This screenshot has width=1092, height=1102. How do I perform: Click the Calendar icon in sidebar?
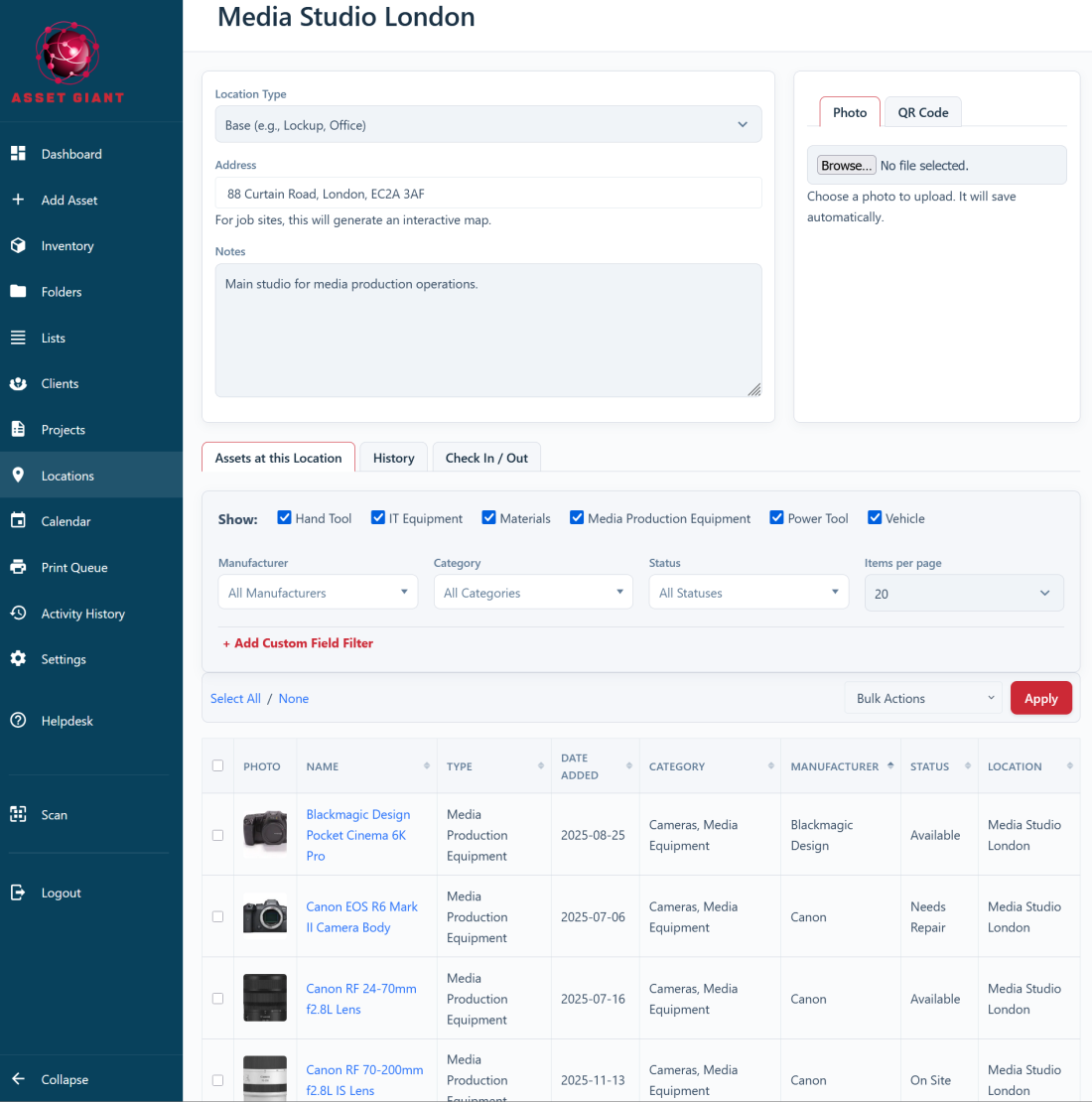18,521
